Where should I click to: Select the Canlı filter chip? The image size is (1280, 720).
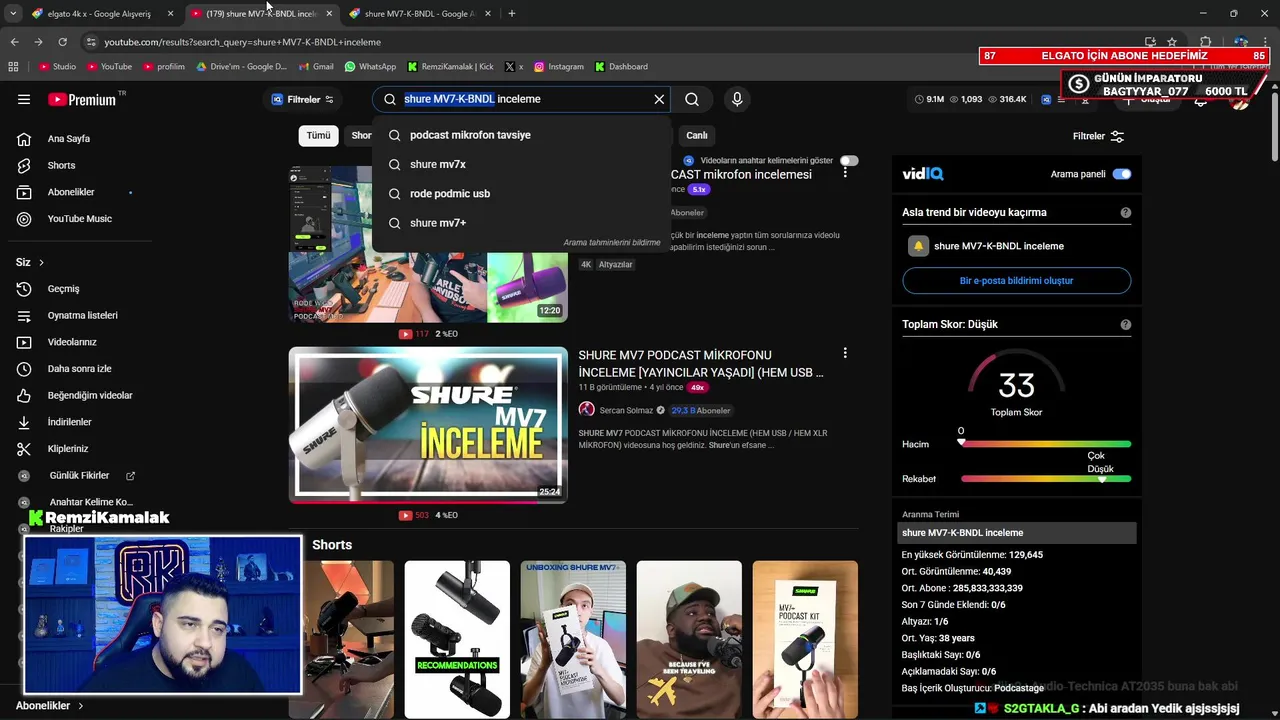click(x=697, y=135)
